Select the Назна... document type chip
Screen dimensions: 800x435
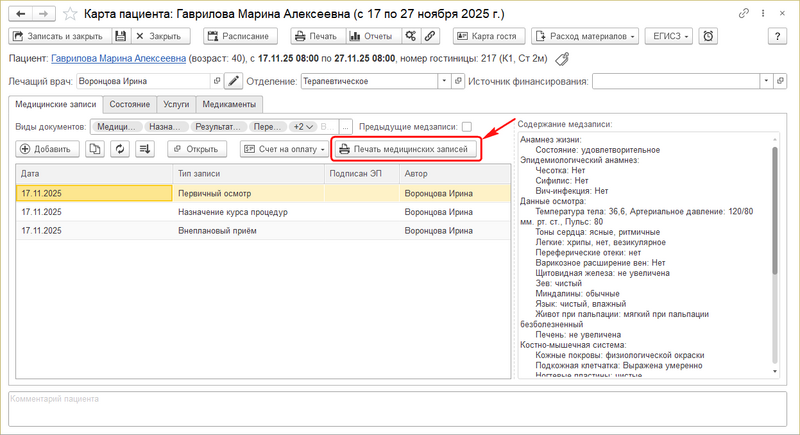pyautogui.click(x=165, y=126)
